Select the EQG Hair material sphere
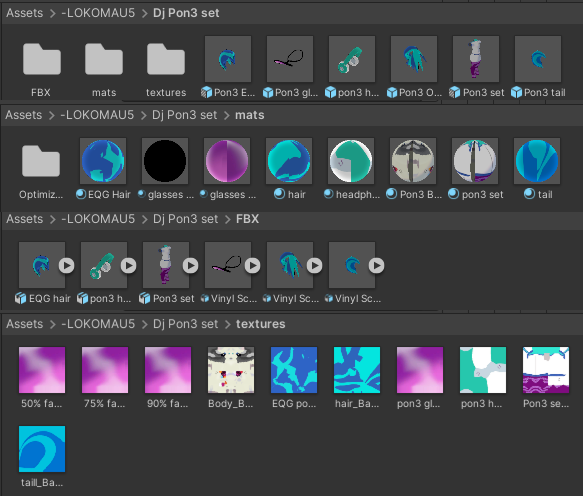This screenshot has width=583, height=496. pyautogui.click(x=103, y=161)
